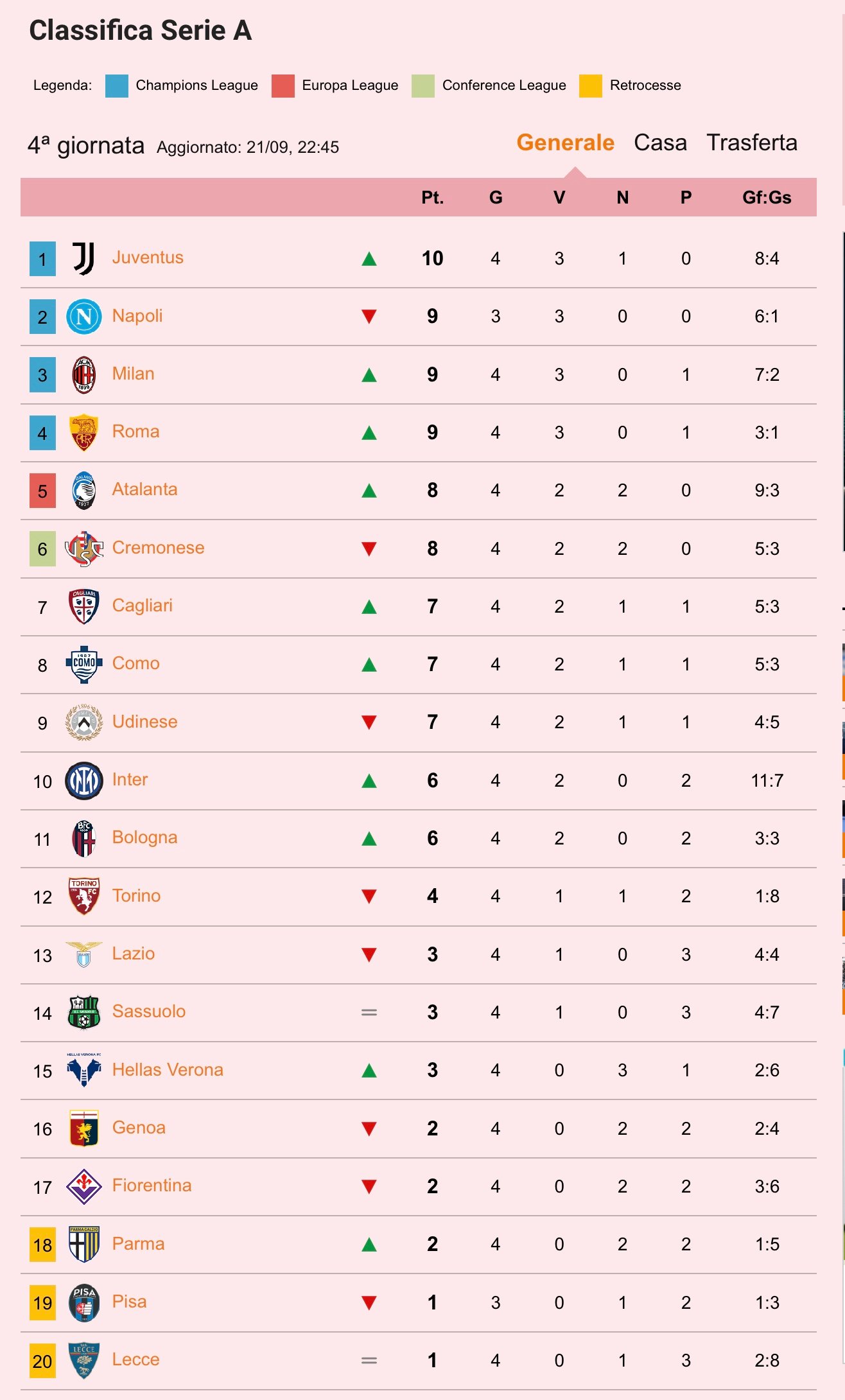845x1400 pixels.
Task: Click the Parma club crest
Action: 84,1244
